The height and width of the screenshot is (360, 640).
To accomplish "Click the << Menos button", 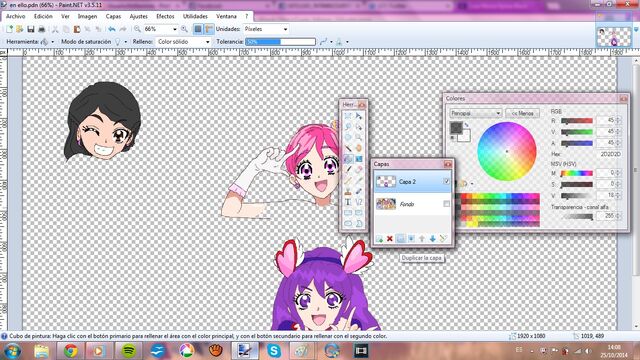I will pos(522,113).
